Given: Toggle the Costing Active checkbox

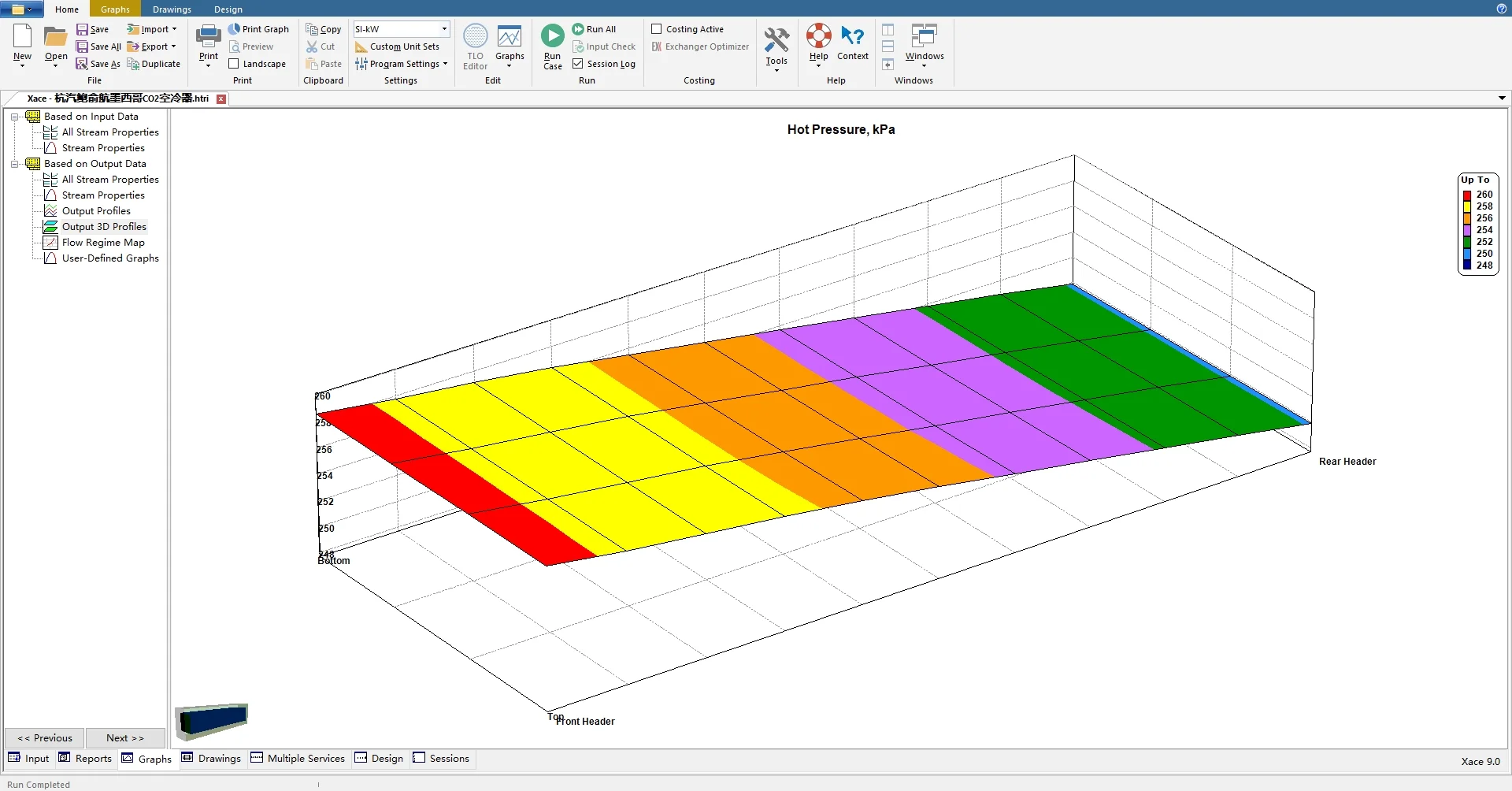Looking at the screenshot, I should pyautogui.click(x=657, y=29).
